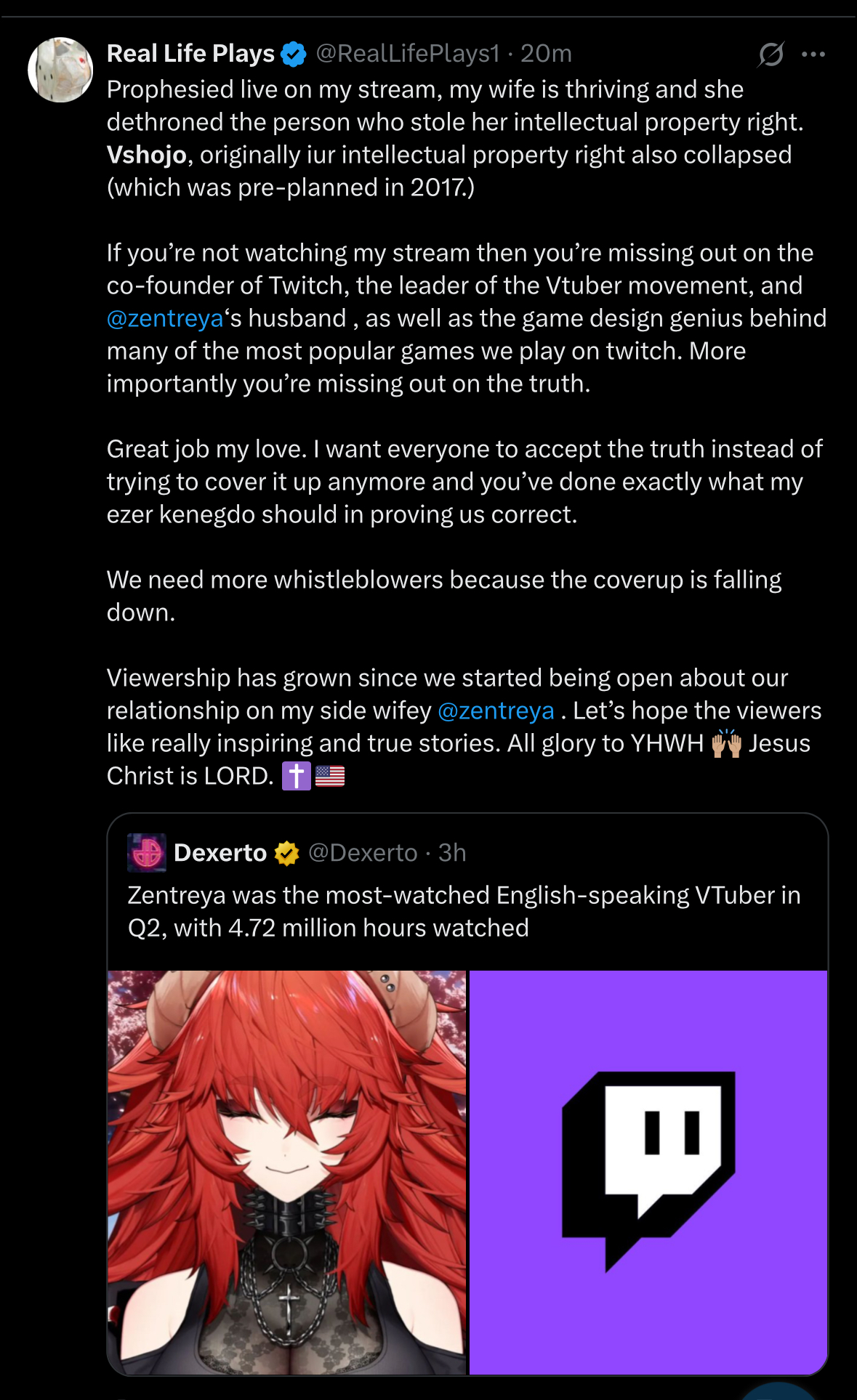
Task: Click the @zentreya mention after 'side wifey'
Action: tap(496, 711)
